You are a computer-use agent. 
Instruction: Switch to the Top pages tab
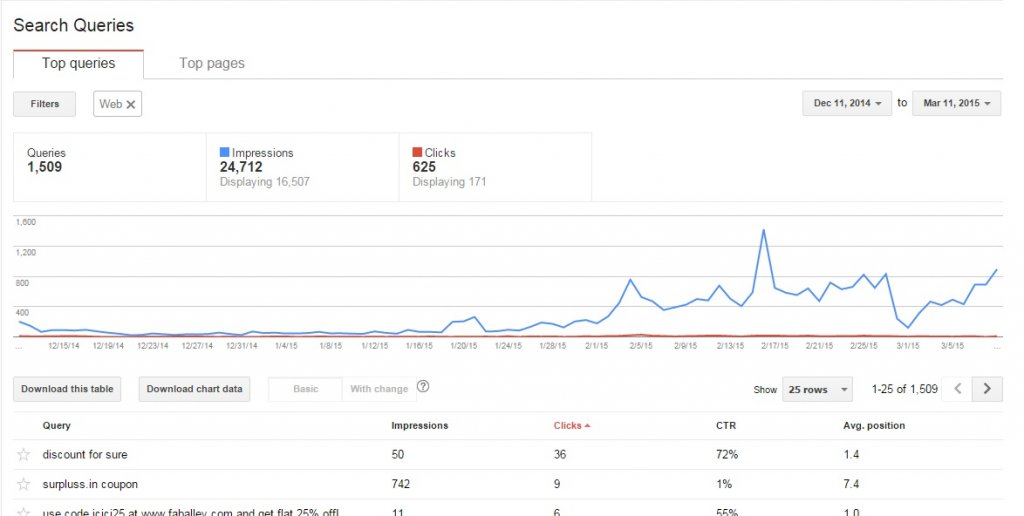212,63
